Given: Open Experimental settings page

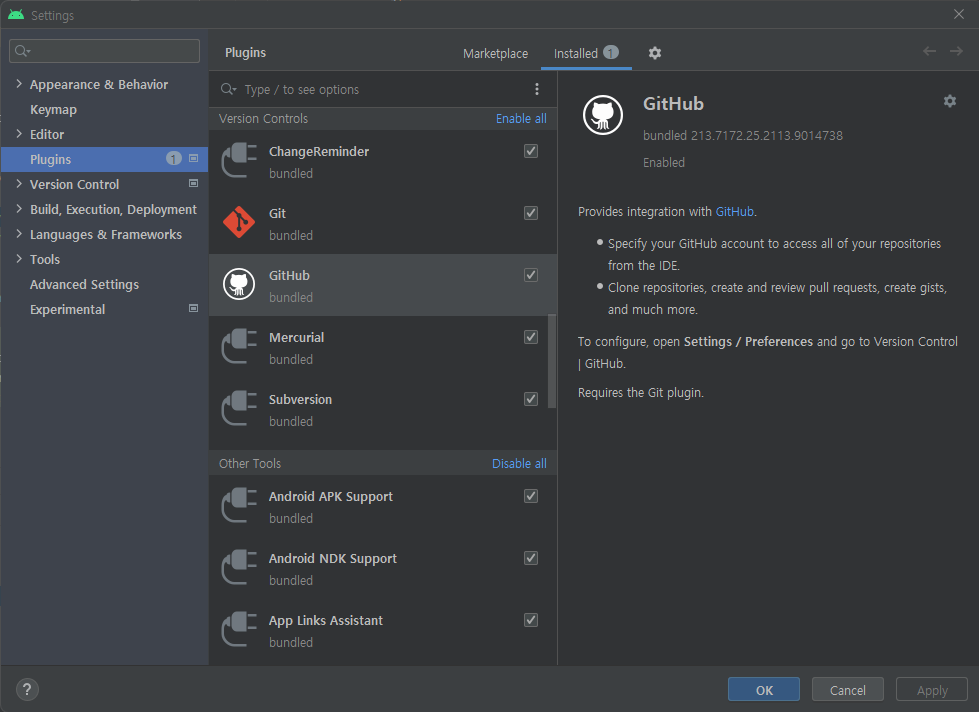Looking at the screenshot, I should [x=67, y=309].
